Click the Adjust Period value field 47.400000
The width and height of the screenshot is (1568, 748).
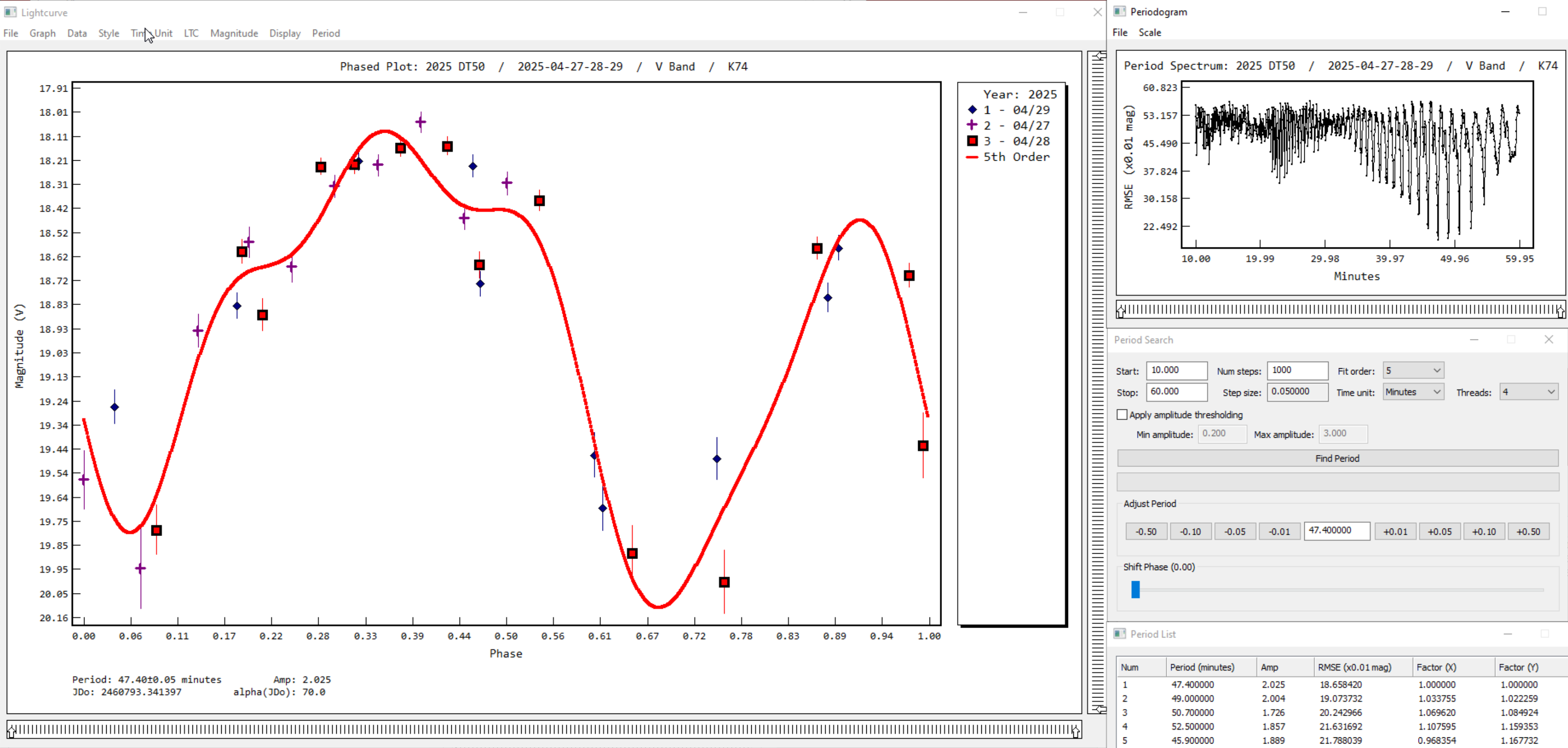tap(1337, 531)
